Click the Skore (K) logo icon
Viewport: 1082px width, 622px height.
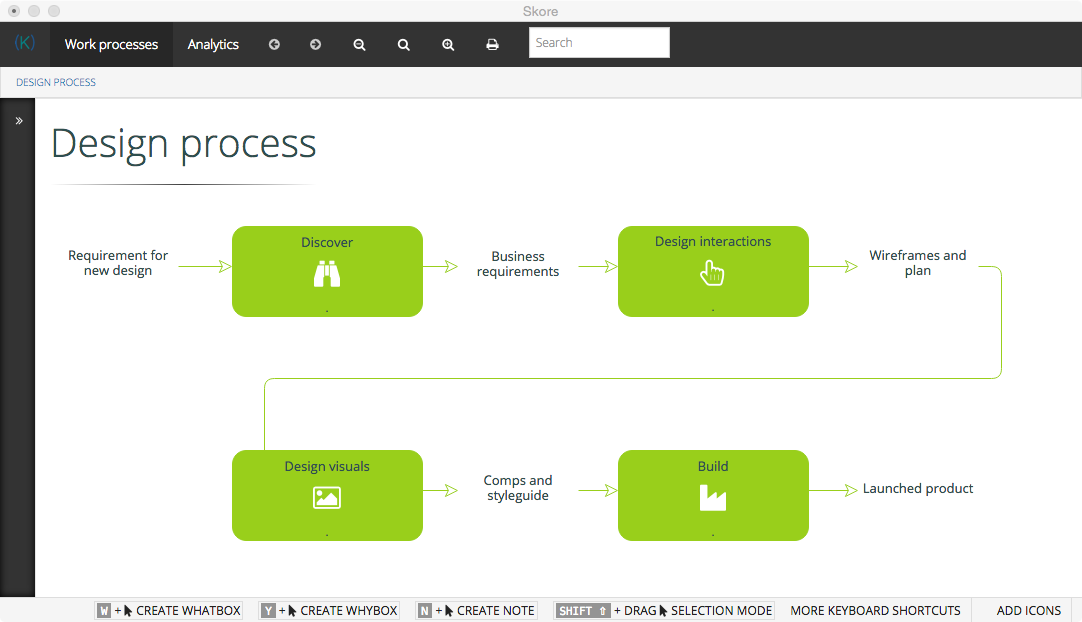click(x=25, y=43)
